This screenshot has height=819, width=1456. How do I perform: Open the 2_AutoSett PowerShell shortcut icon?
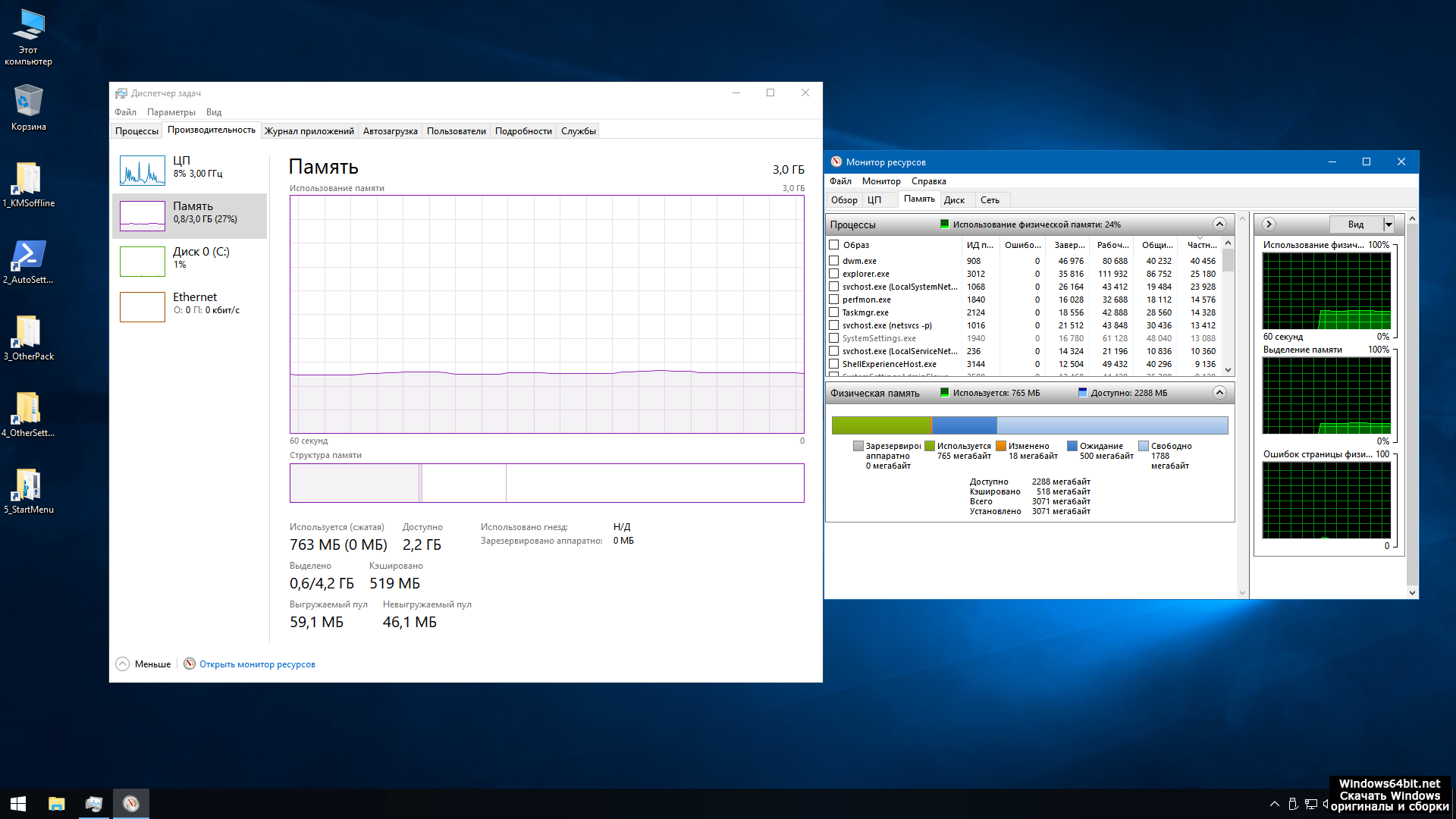coord(28,256)
